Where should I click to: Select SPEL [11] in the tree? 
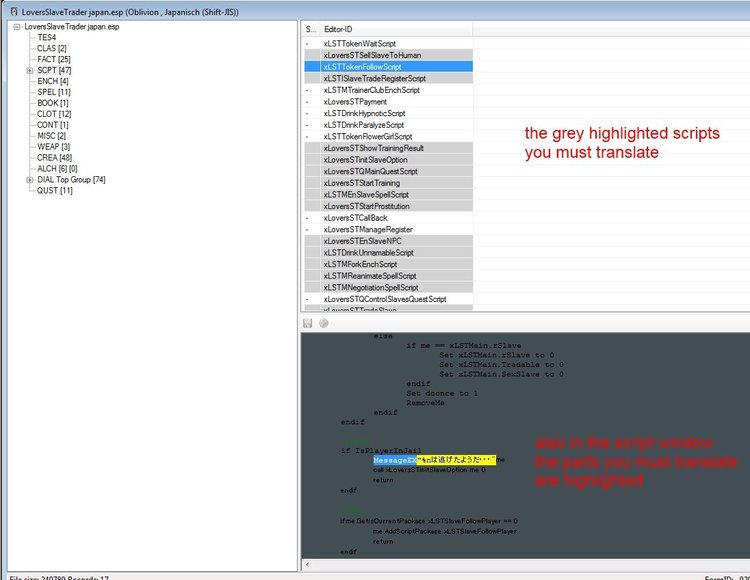(54, 92)
